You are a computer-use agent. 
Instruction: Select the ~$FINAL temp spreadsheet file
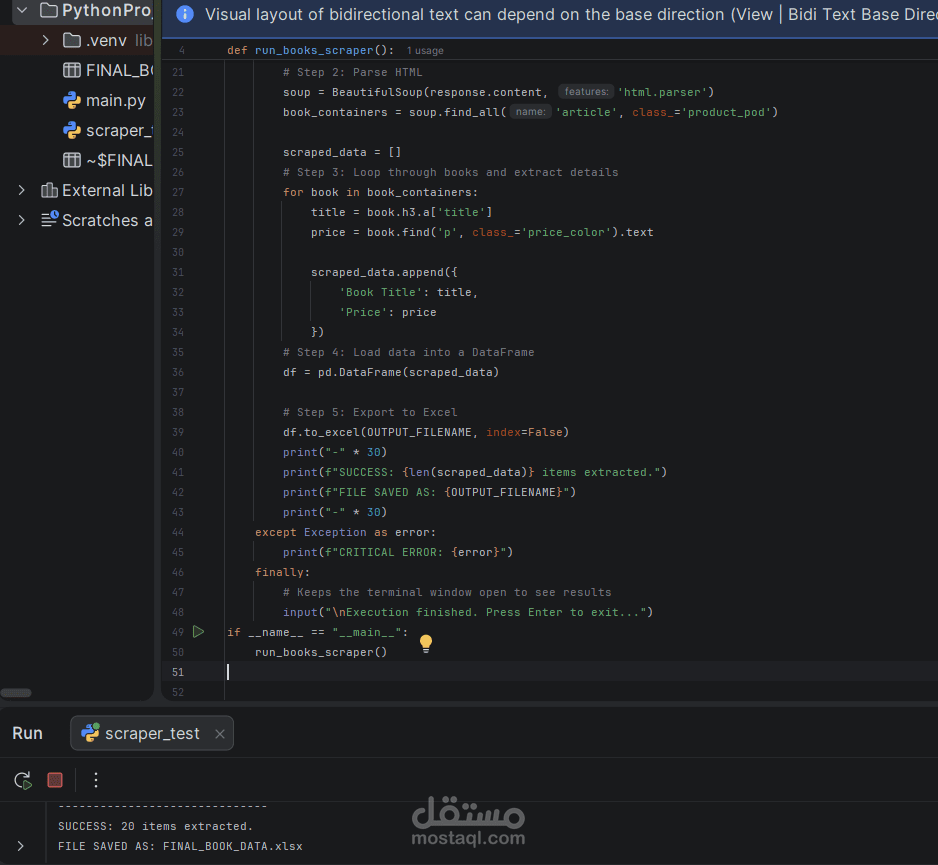click(119, 160)
